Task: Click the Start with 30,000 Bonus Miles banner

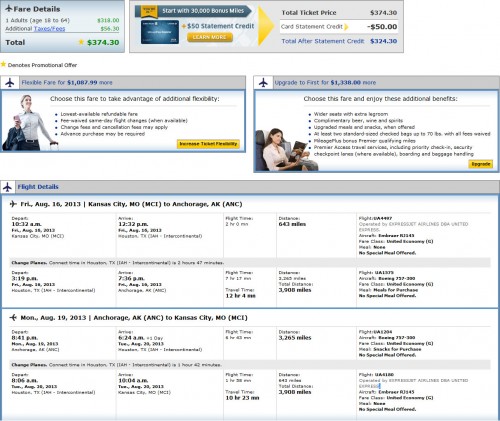Action: [193, 11]
